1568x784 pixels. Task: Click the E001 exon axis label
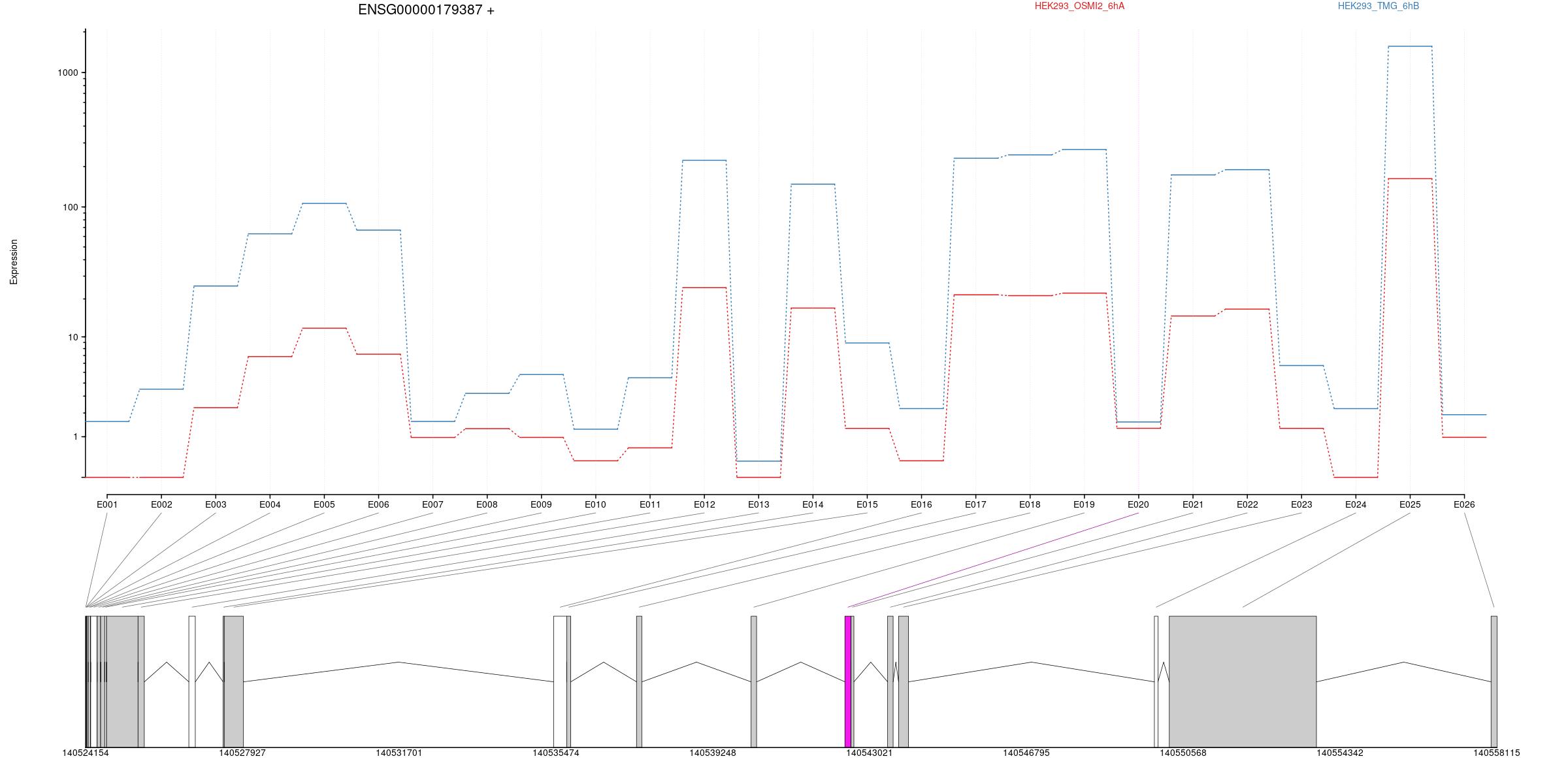[107, 504]
